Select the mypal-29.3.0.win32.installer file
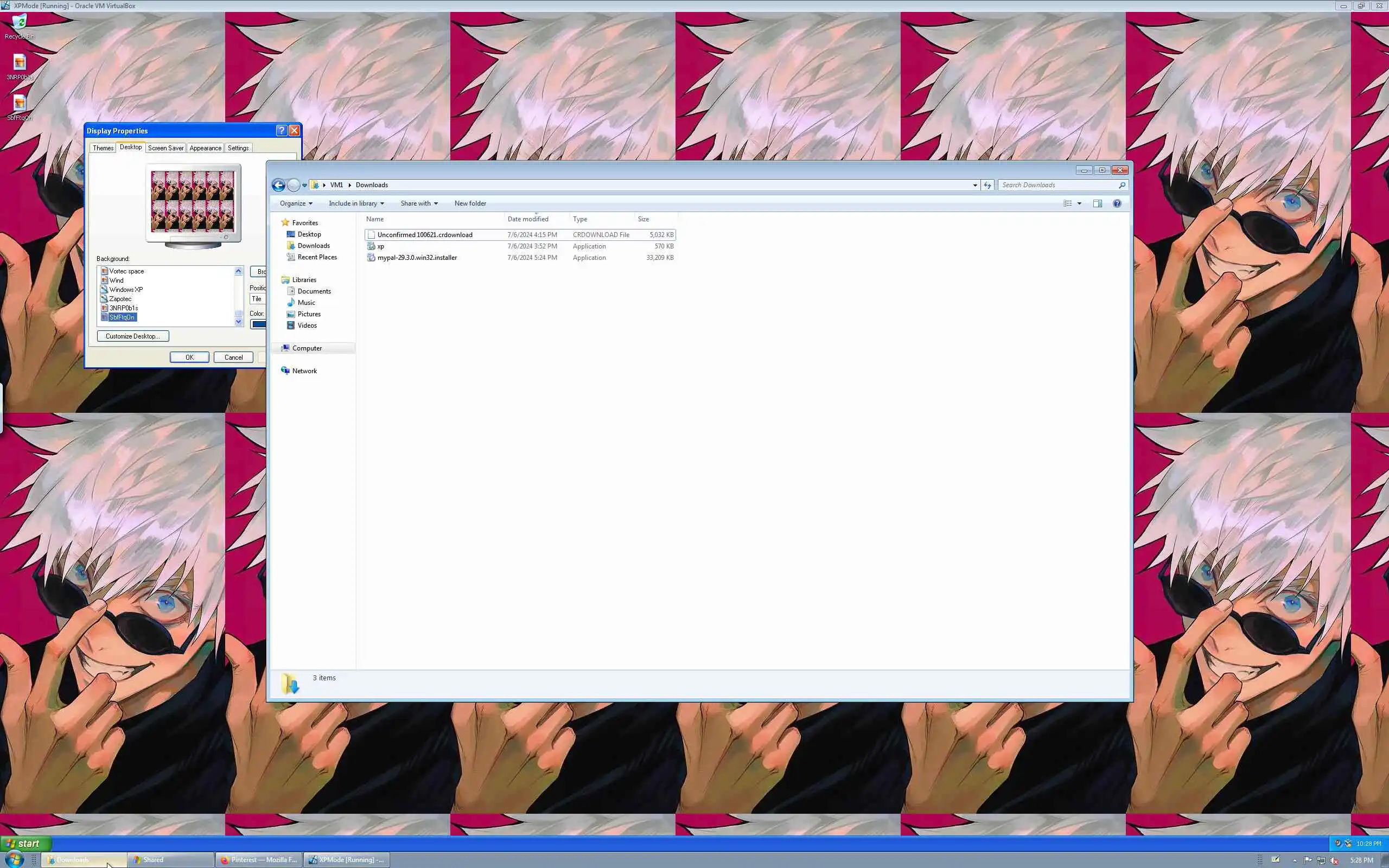Image resolution: width=1389 pixels, height=868 pixels. pyautogui.click(x=417, y=258)
